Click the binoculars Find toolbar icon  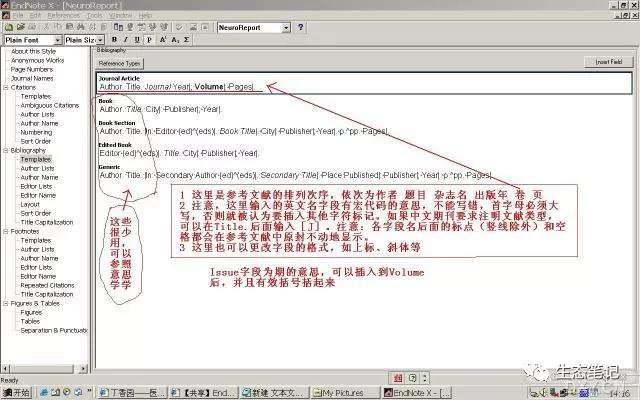click(x=80, y=27)
